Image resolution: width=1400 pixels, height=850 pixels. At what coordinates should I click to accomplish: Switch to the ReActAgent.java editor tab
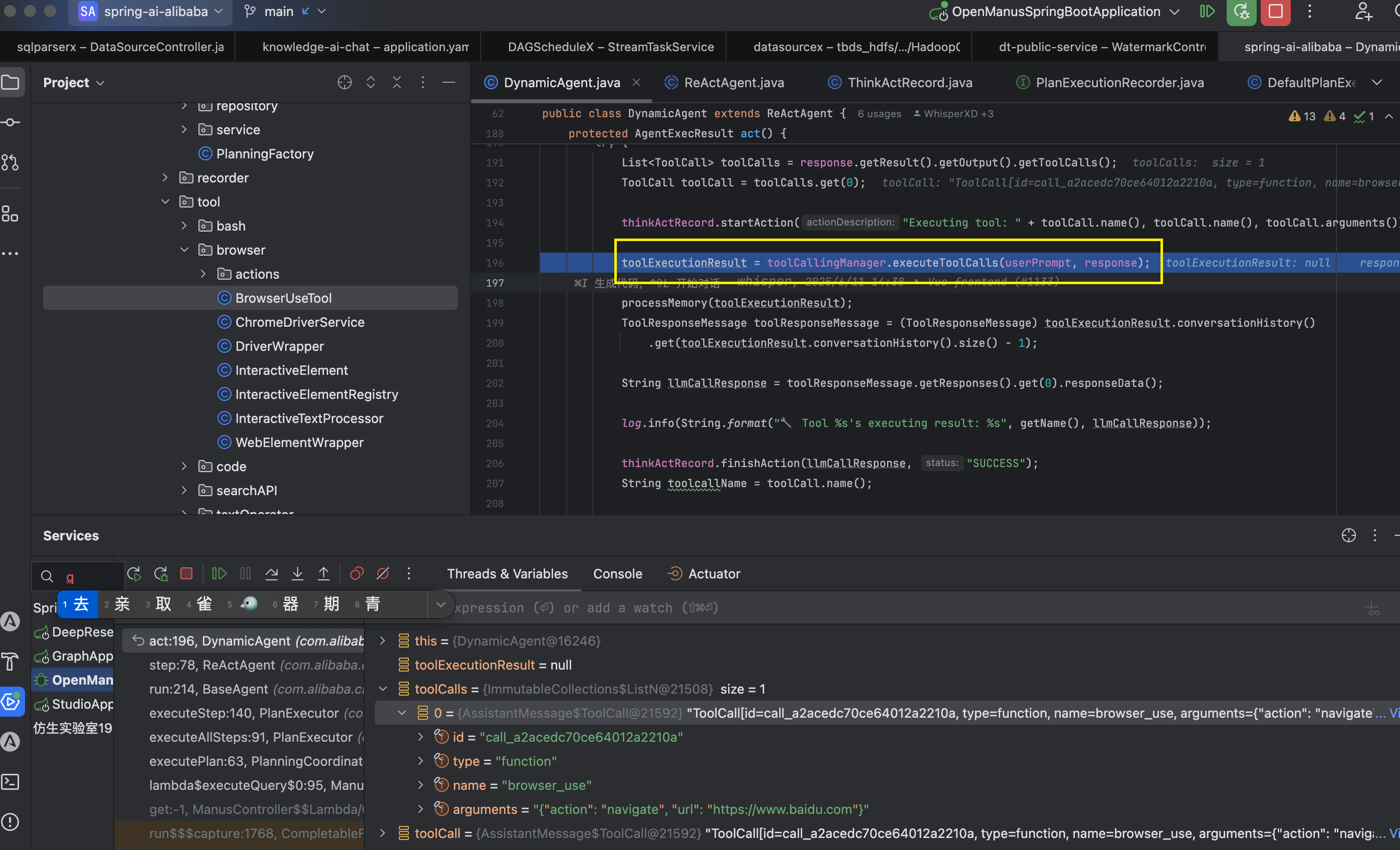tap(733, 82)
